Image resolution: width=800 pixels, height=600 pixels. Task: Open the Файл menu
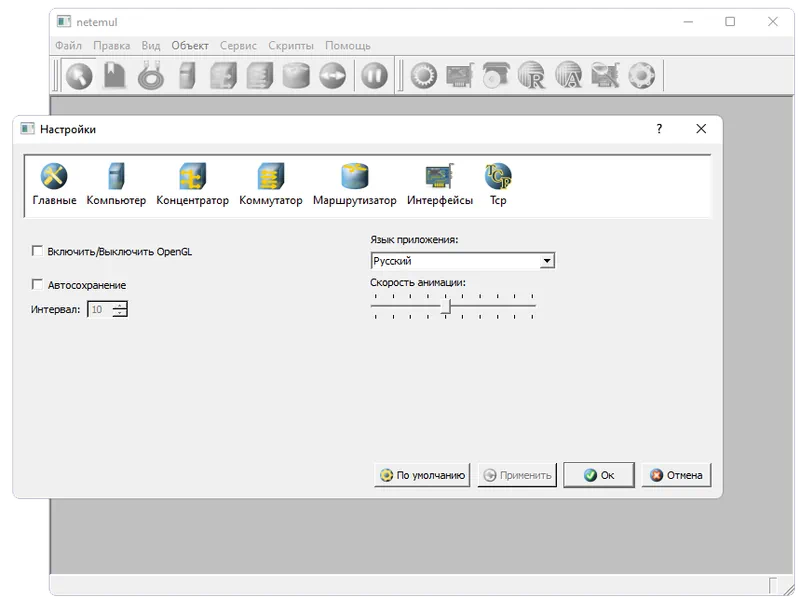(68, 46)
